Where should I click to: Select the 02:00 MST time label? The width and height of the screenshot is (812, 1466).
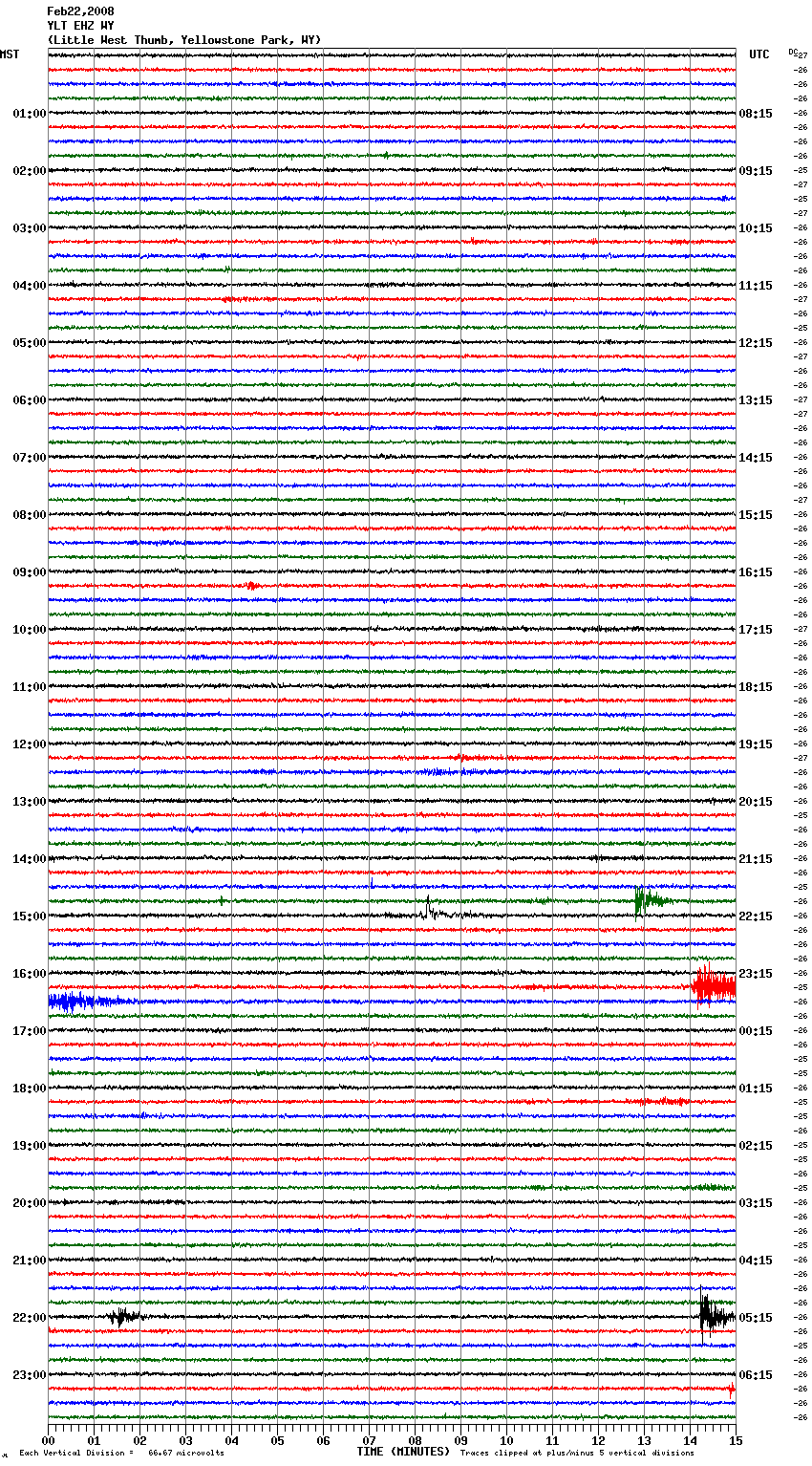coord(30,171)
